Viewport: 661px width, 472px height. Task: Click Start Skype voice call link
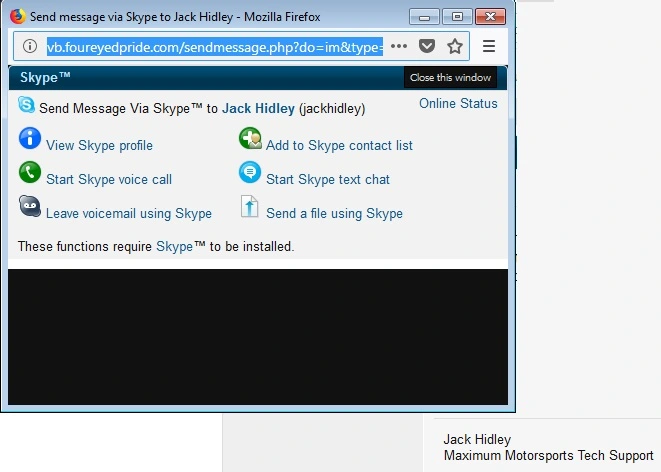pos(109,180)
